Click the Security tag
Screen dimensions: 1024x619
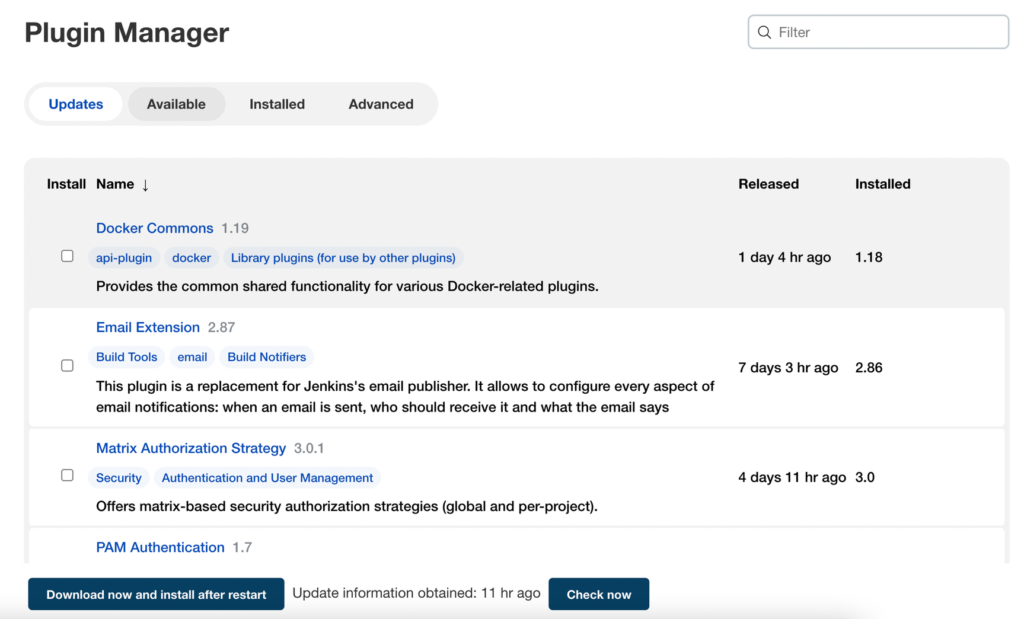119,478
